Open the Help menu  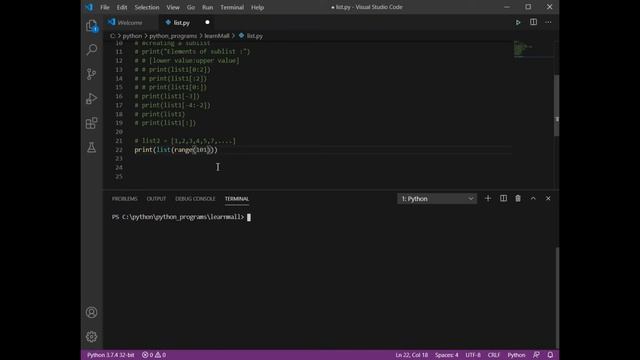(258, 7)
